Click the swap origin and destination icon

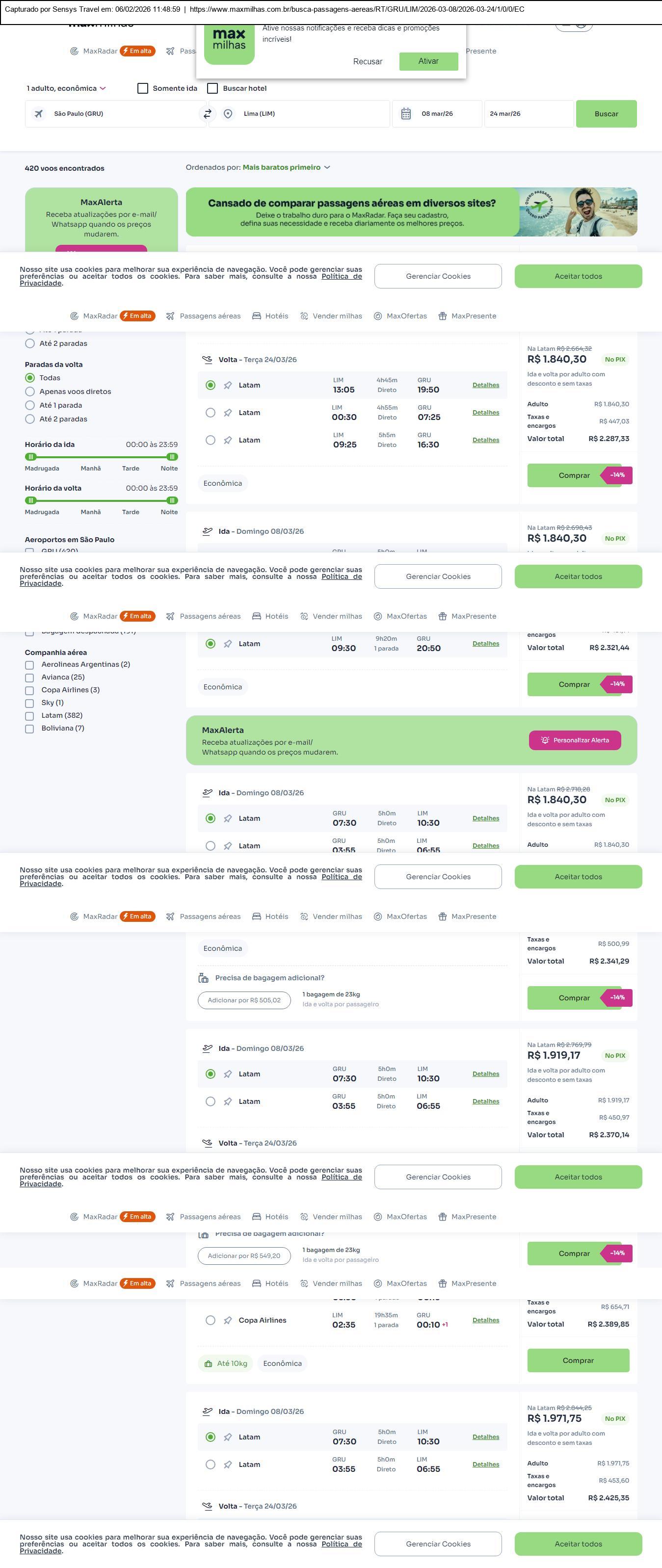(208, 114)
